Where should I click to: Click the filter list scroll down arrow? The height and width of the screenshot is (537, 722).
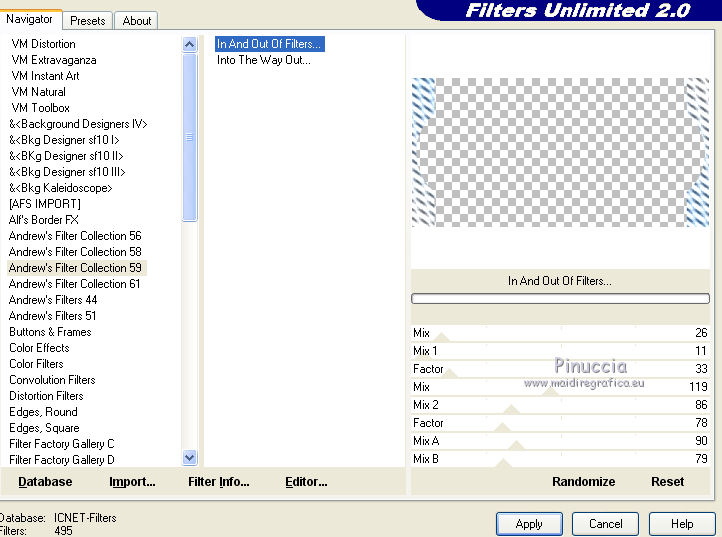(x=190, y=457)
